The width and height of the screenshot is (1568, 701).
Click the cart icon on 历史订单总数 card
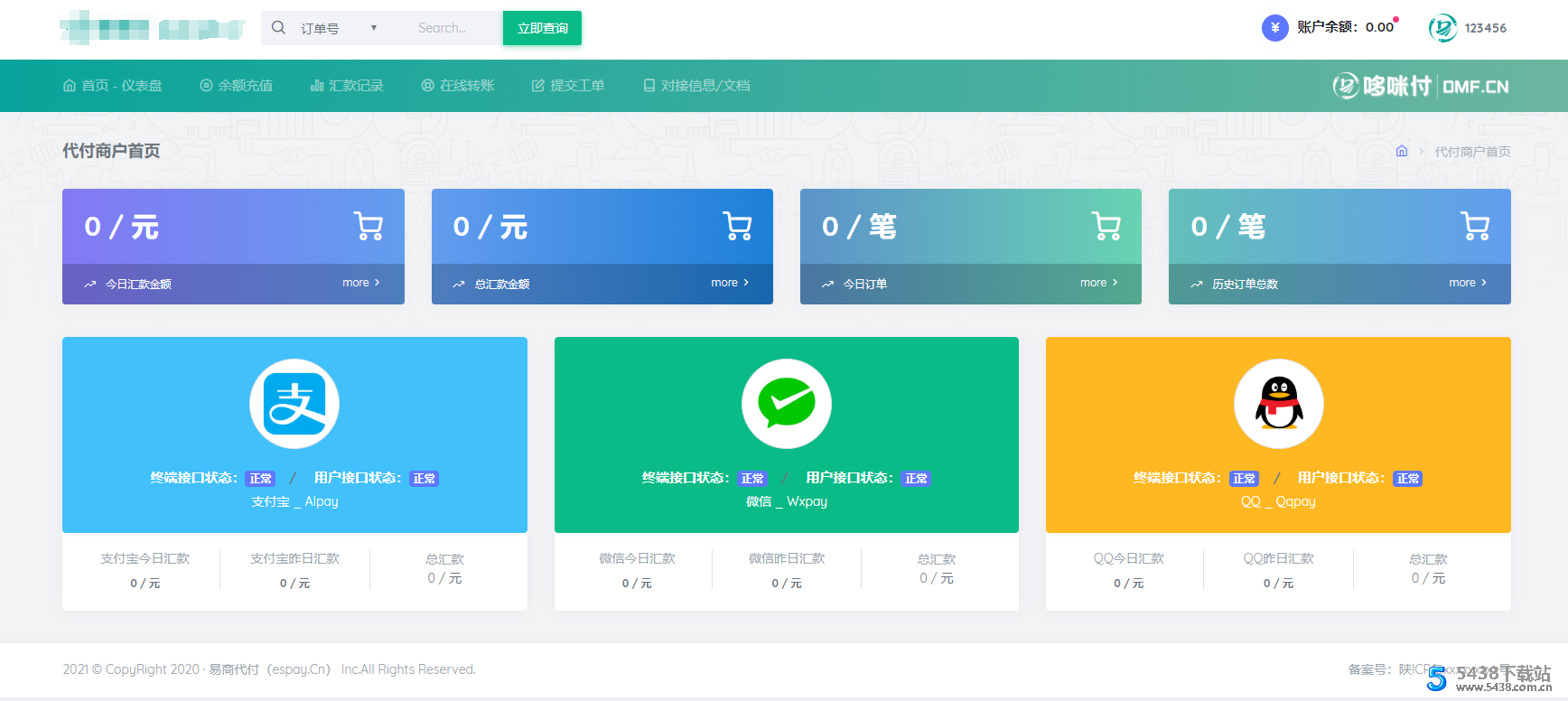(1475, 226)
